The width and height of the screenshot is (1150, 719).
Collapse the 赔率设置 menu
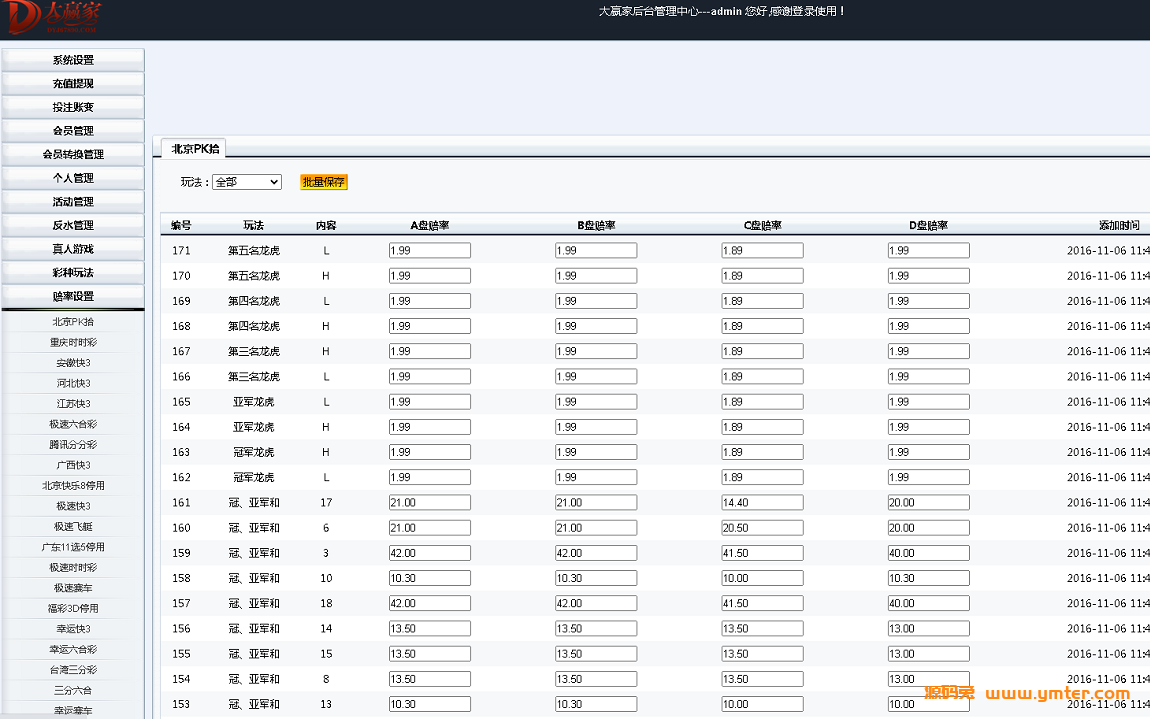click(73, 296)
